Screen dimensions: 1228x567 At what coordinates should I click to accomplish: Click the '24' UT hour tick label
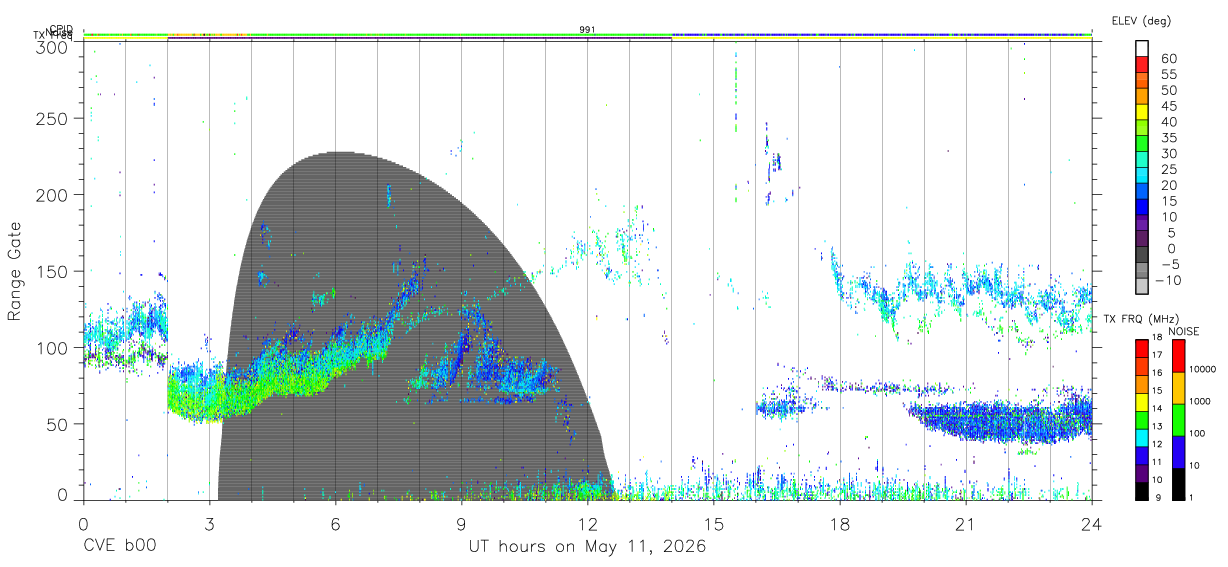coord(1091,523)
